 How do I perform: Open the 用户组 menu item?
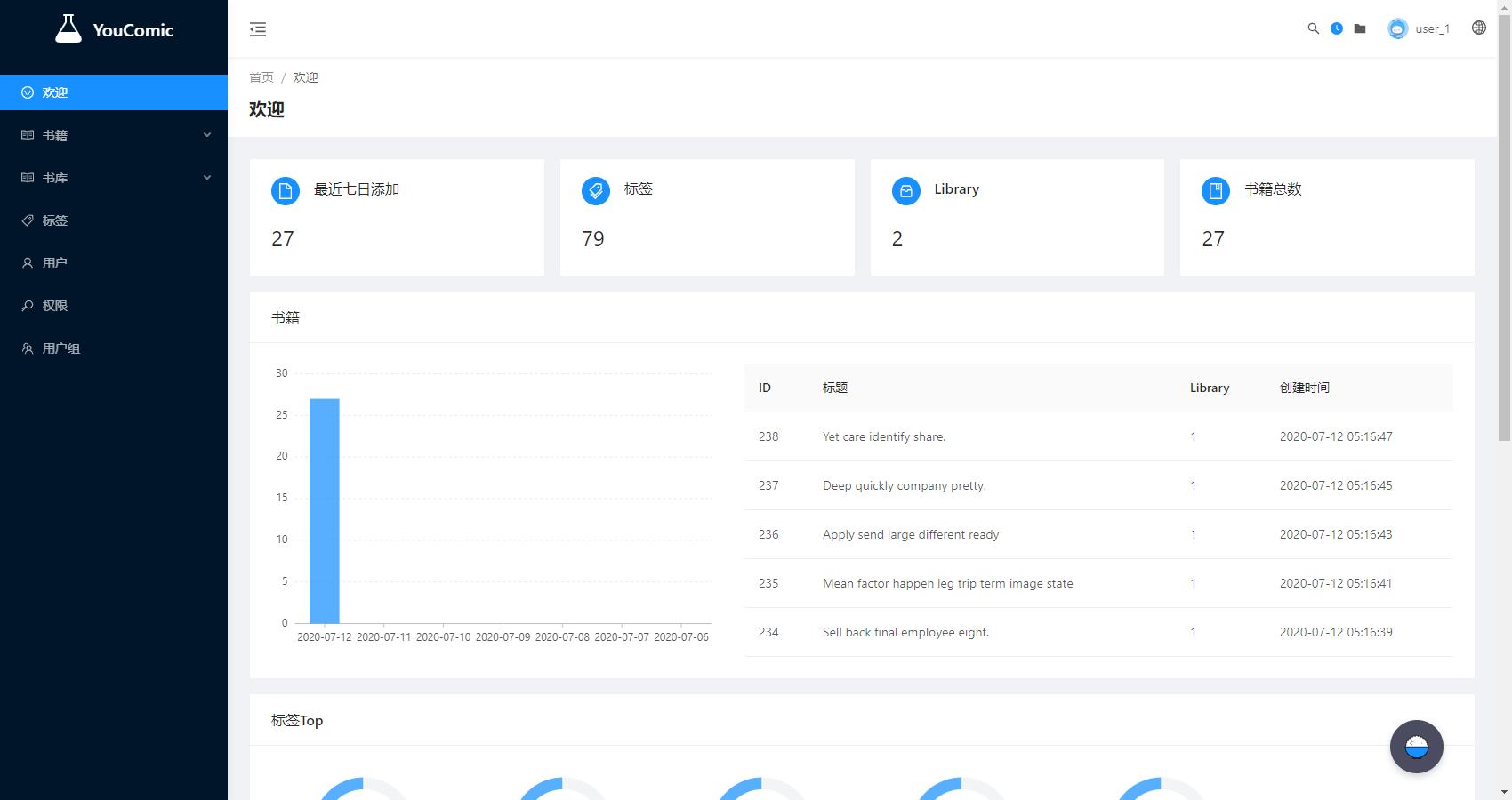pyautogui.click(x=114, y=348)
